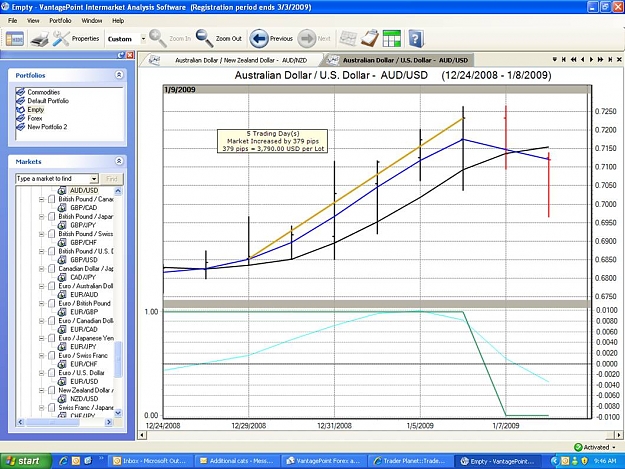Viewport: 625px width, 469px height.
Task: Step chart right one bar arrow
Action: 591,59
